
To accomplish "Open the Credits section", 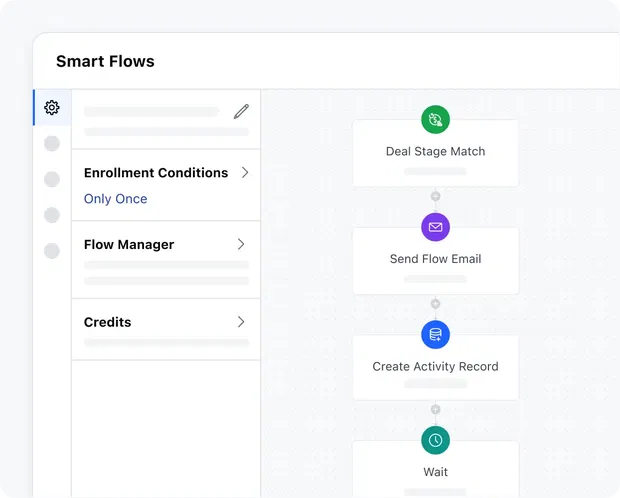I will (x=108, y=322).
